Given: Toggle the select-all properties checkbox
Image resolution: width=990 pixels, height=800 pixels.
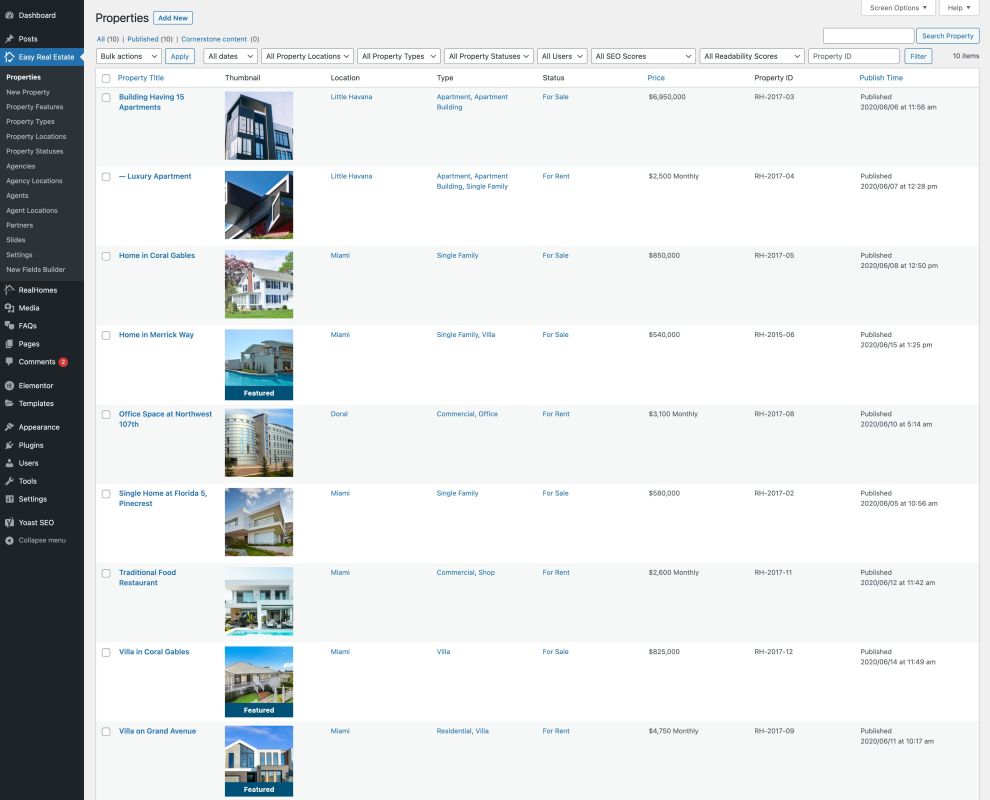Looking at the screenshot, I should (106, 78).
